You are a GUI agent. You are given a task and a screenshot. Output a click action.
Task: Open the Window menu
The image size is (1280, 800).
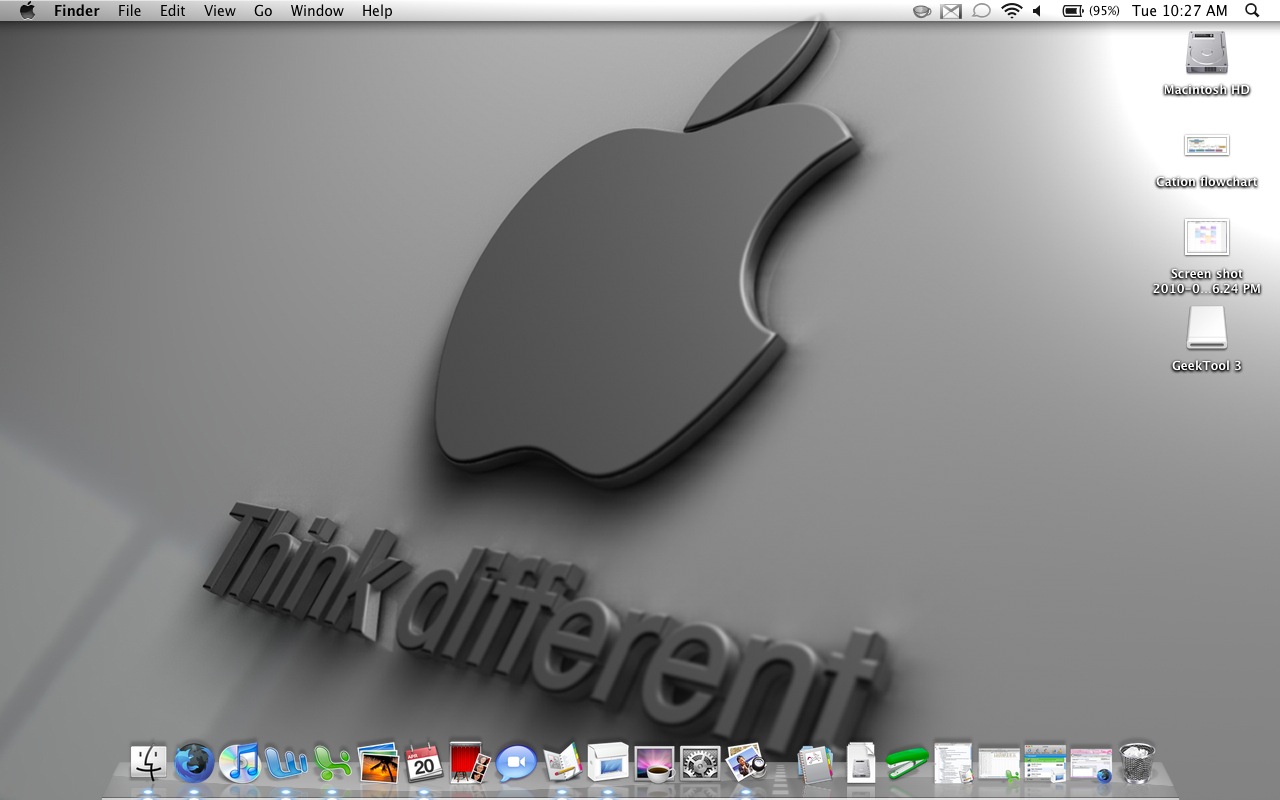(317, 11)
